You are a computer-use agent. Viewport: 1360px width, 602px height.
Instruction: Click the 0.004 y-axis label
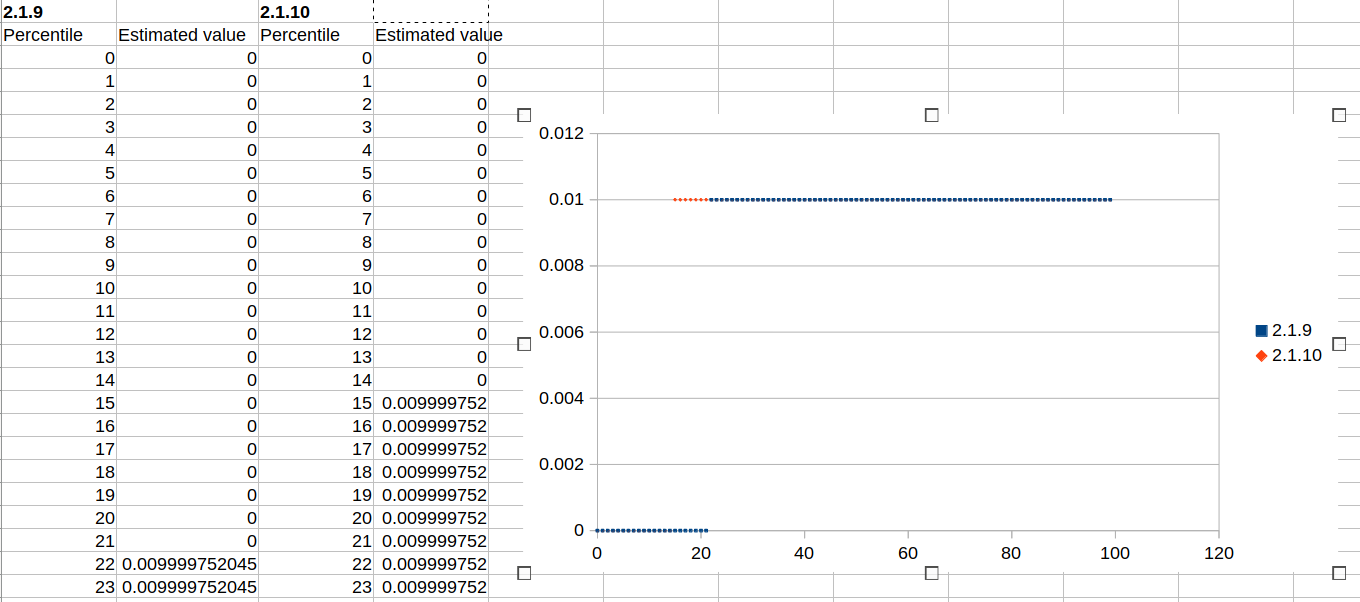(x=561, y=398)
